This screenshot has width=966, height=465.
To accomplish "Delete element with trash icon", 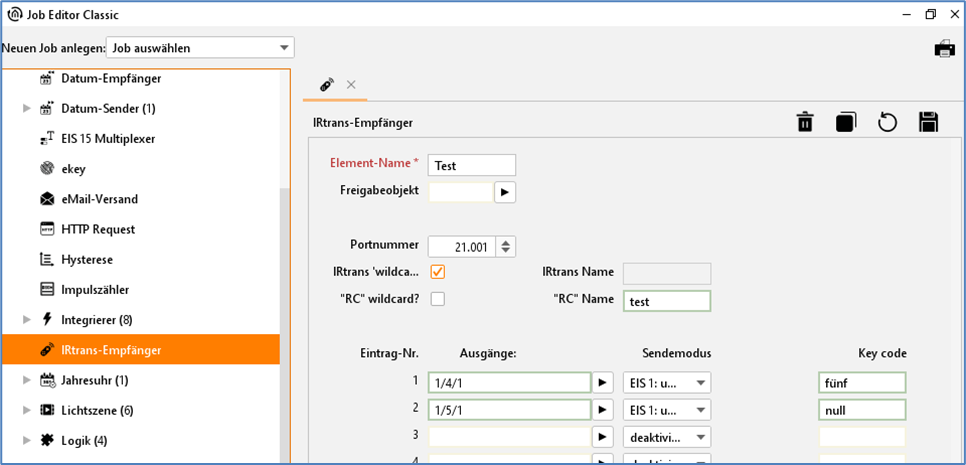I will [x=805, y=122].
